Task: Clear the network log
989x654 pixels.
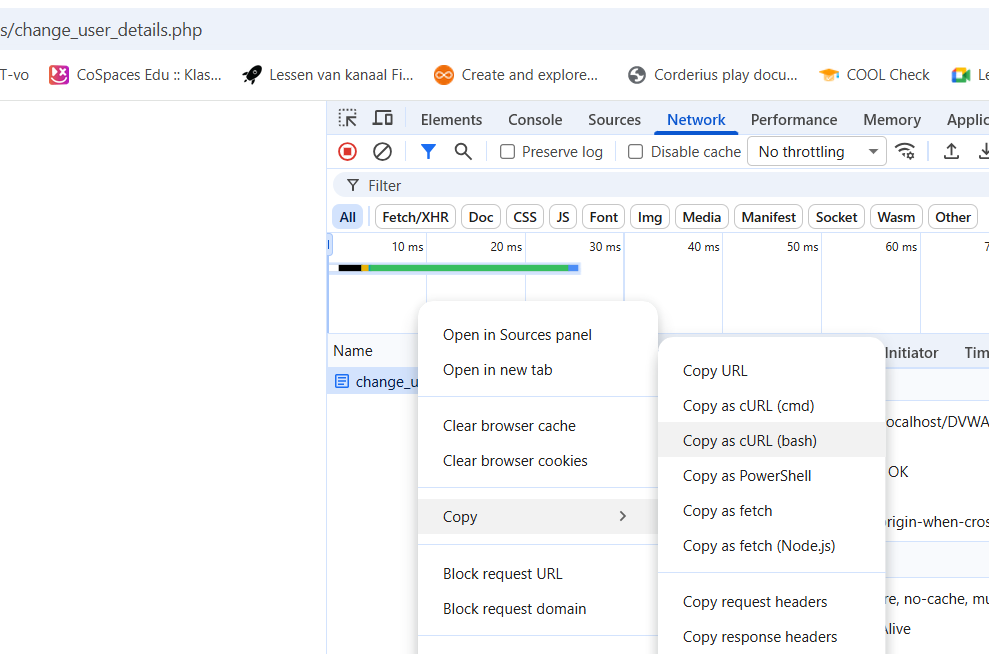Action: [x=382, y=152]
